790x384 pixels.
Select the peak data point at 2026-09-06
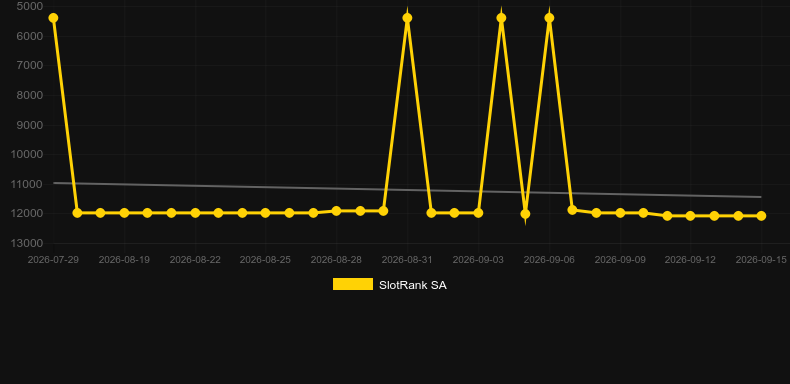click(549, 18)
